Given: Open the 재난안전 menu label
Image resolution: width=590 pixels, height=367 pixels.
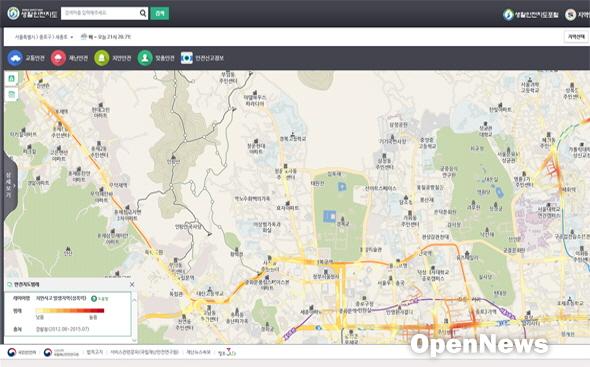Looking at the screenshot, I should click(78, 58).
